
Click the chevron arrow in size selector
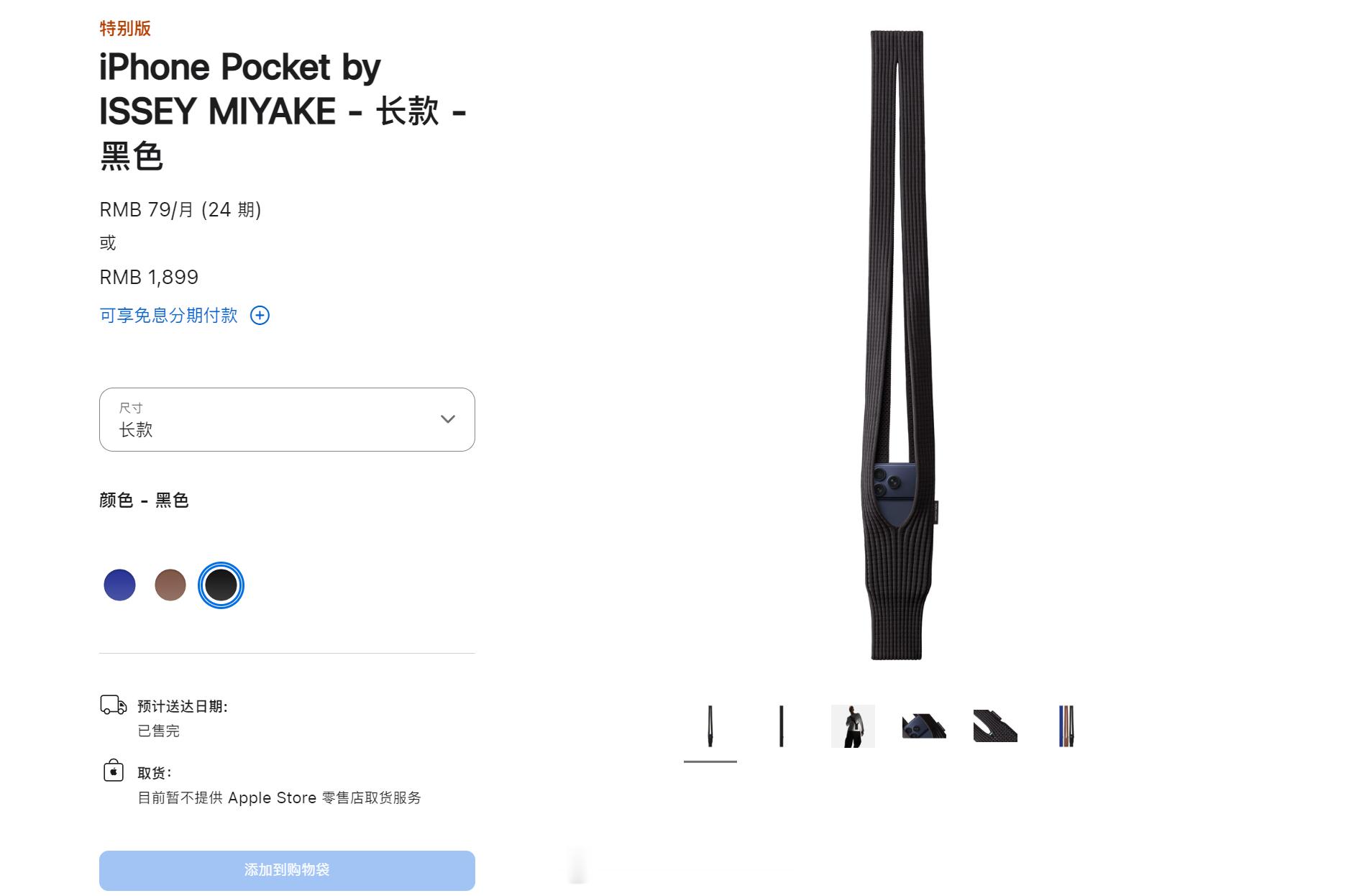tap(448, 419)
